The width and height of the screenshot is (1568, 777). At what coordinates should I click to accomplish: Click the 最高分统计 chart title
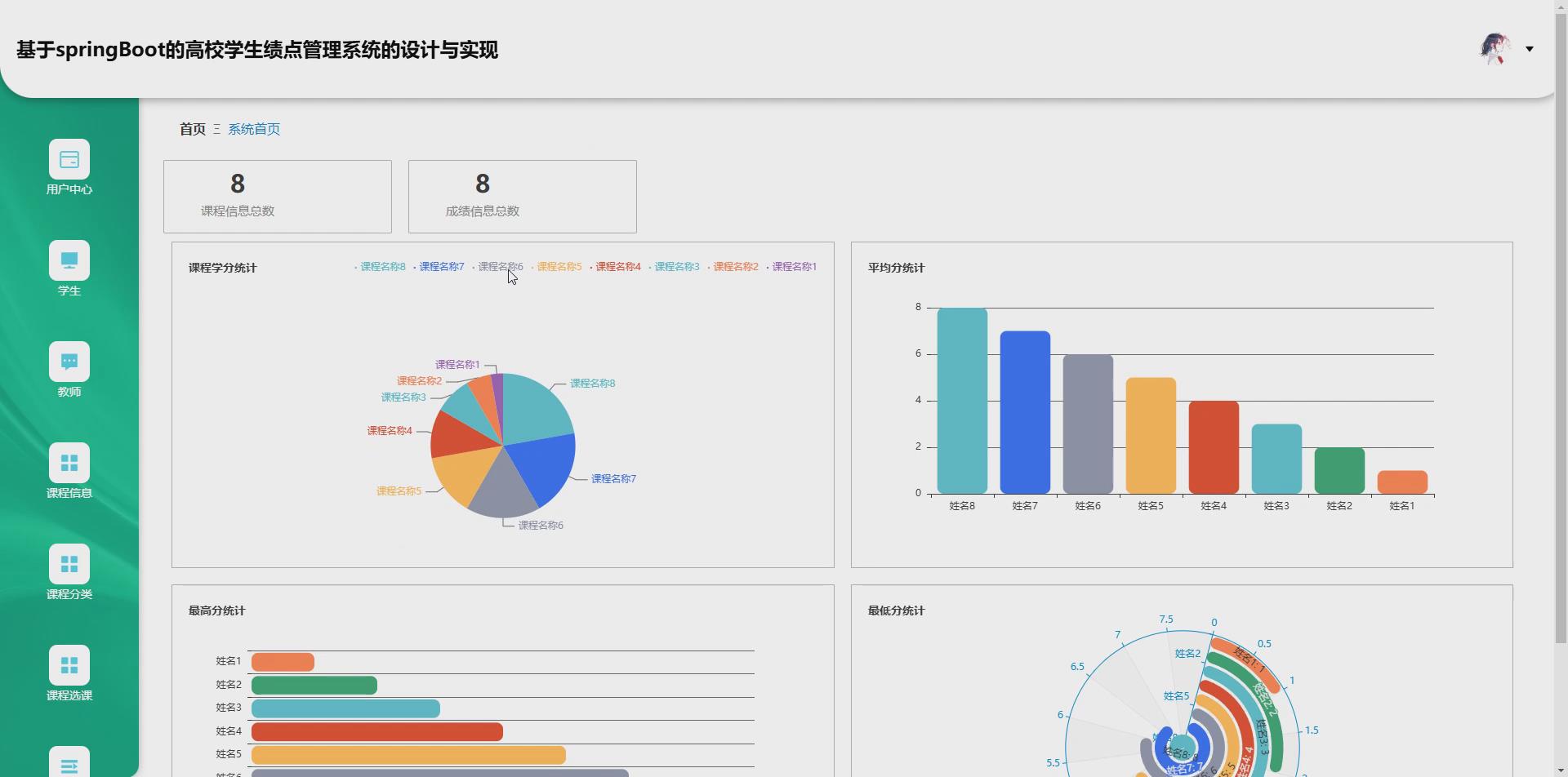(216, 610)
